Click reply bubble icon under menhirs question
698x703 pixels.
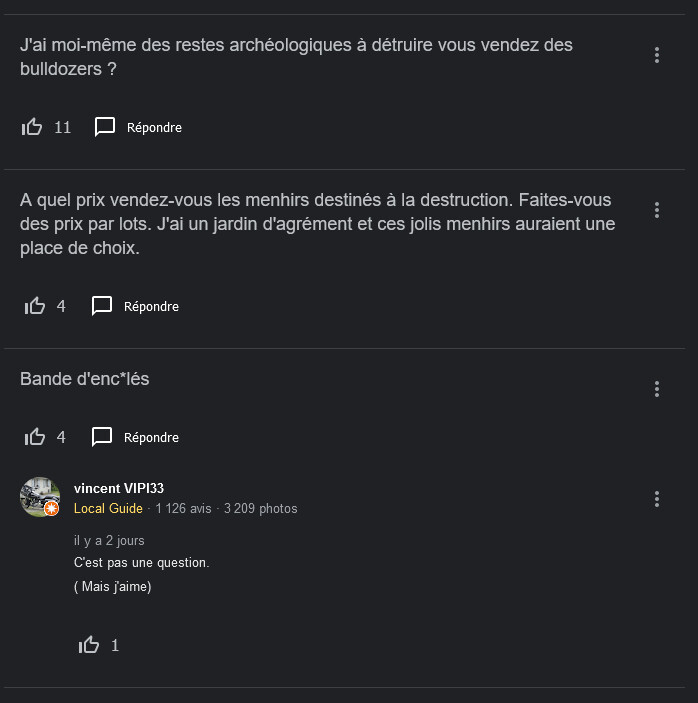[x=102, y=306]
